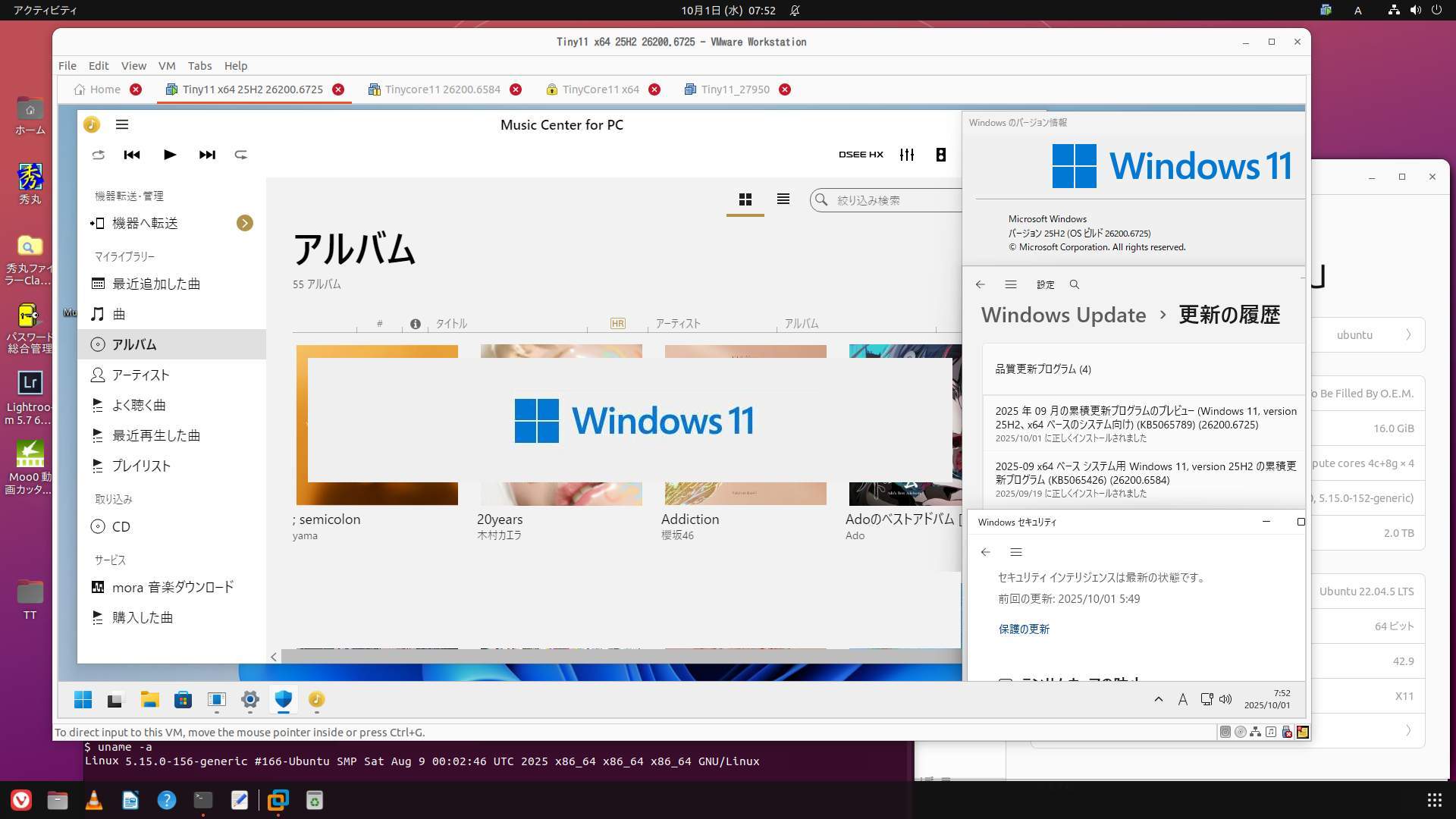Toggle shuffle playback icon
Image resolution: width=1456 pixels, height=819 pixels.
[x=98, y=155]
